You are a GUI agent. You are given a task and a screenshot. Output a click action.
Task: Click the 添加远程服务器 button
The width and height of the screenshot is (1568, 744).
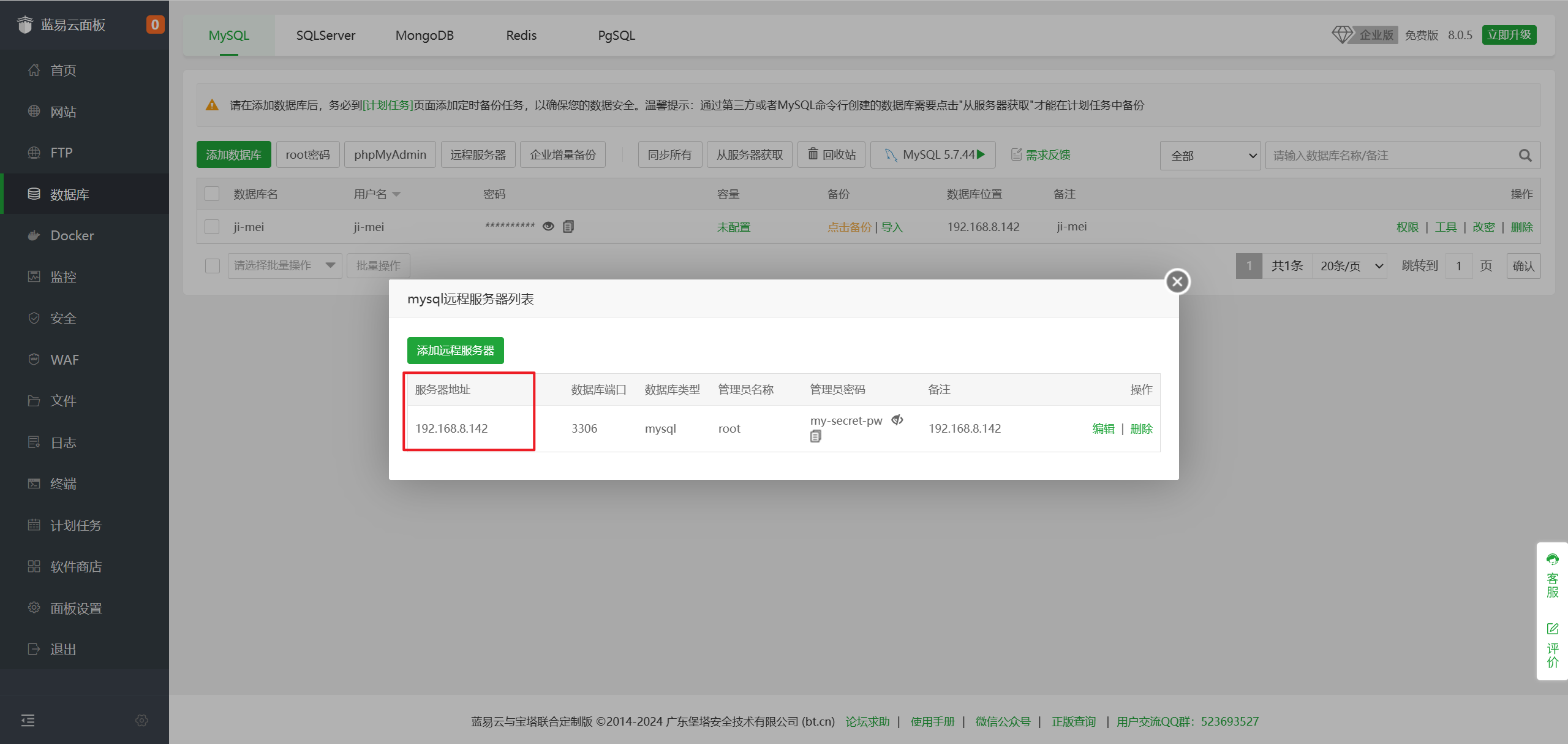point(455,351)
